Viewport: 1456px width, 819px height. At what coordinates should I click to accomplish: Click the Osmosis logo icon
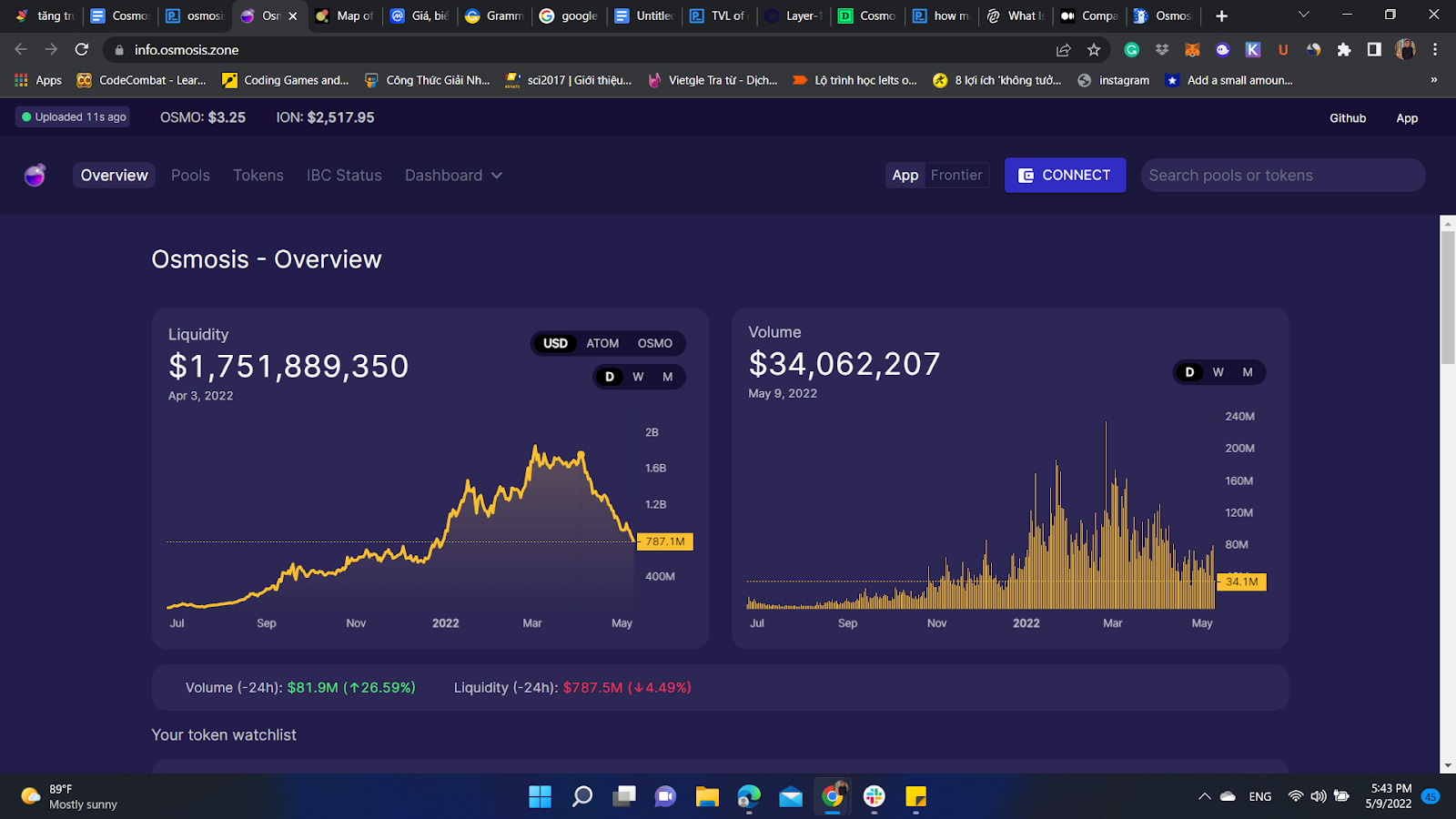pos(35,175)
